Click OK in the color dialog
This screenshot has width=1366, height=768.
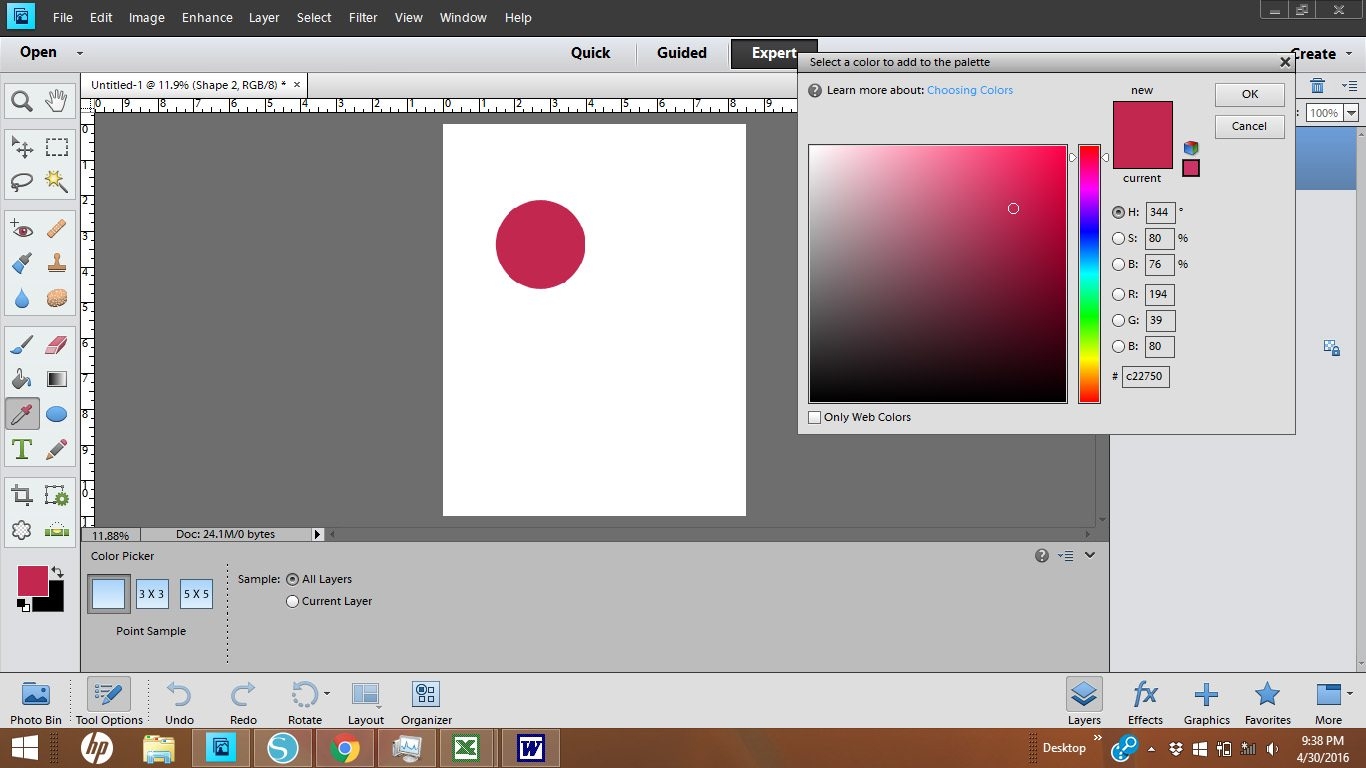[1249, 94]
